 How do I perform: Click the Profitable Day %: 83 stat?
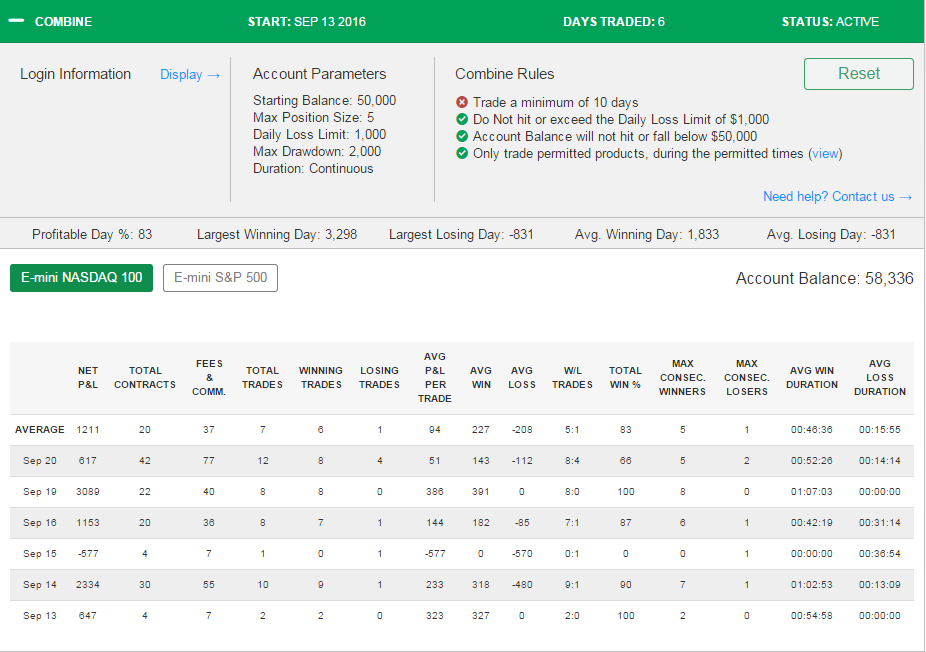click(92, 234)
